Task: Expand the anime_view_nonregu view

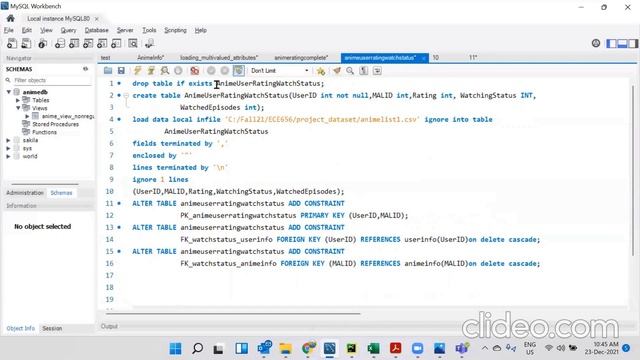Action: (x=27, y=116)
